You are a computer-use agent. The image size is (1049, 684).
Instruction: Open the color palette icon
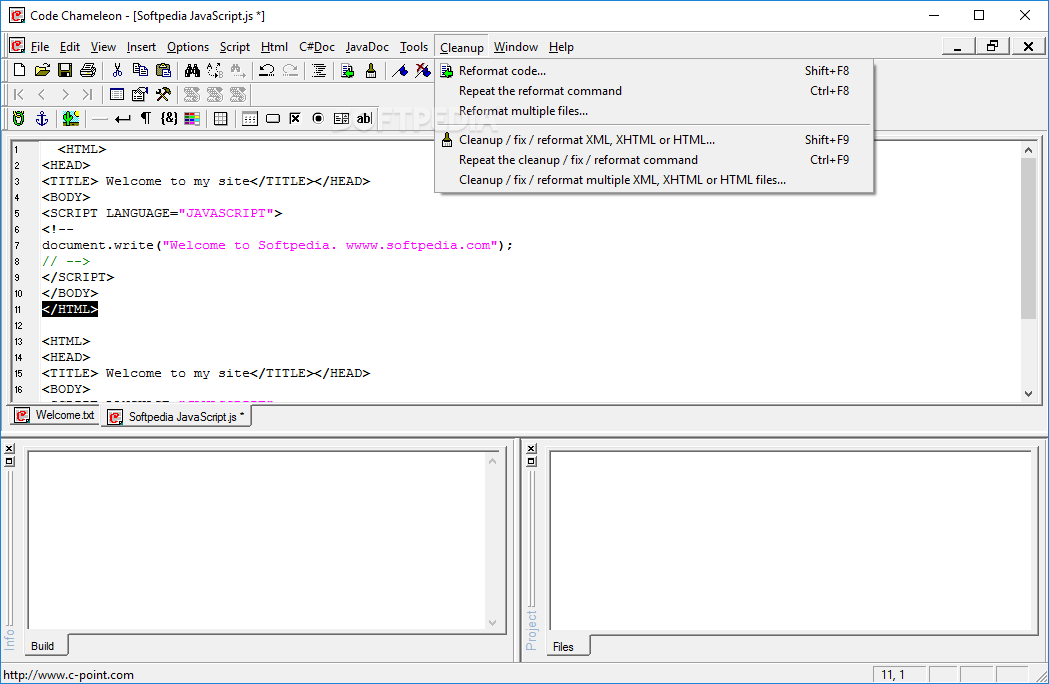click(192, 118)
